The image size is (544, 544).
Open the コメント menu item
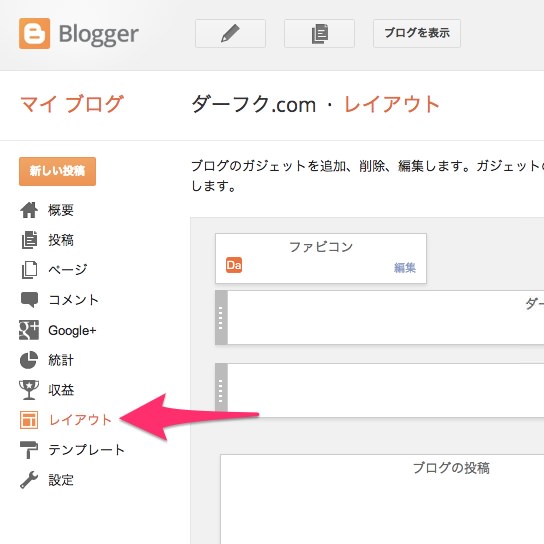pyautogui.click(x=74, y=300)
